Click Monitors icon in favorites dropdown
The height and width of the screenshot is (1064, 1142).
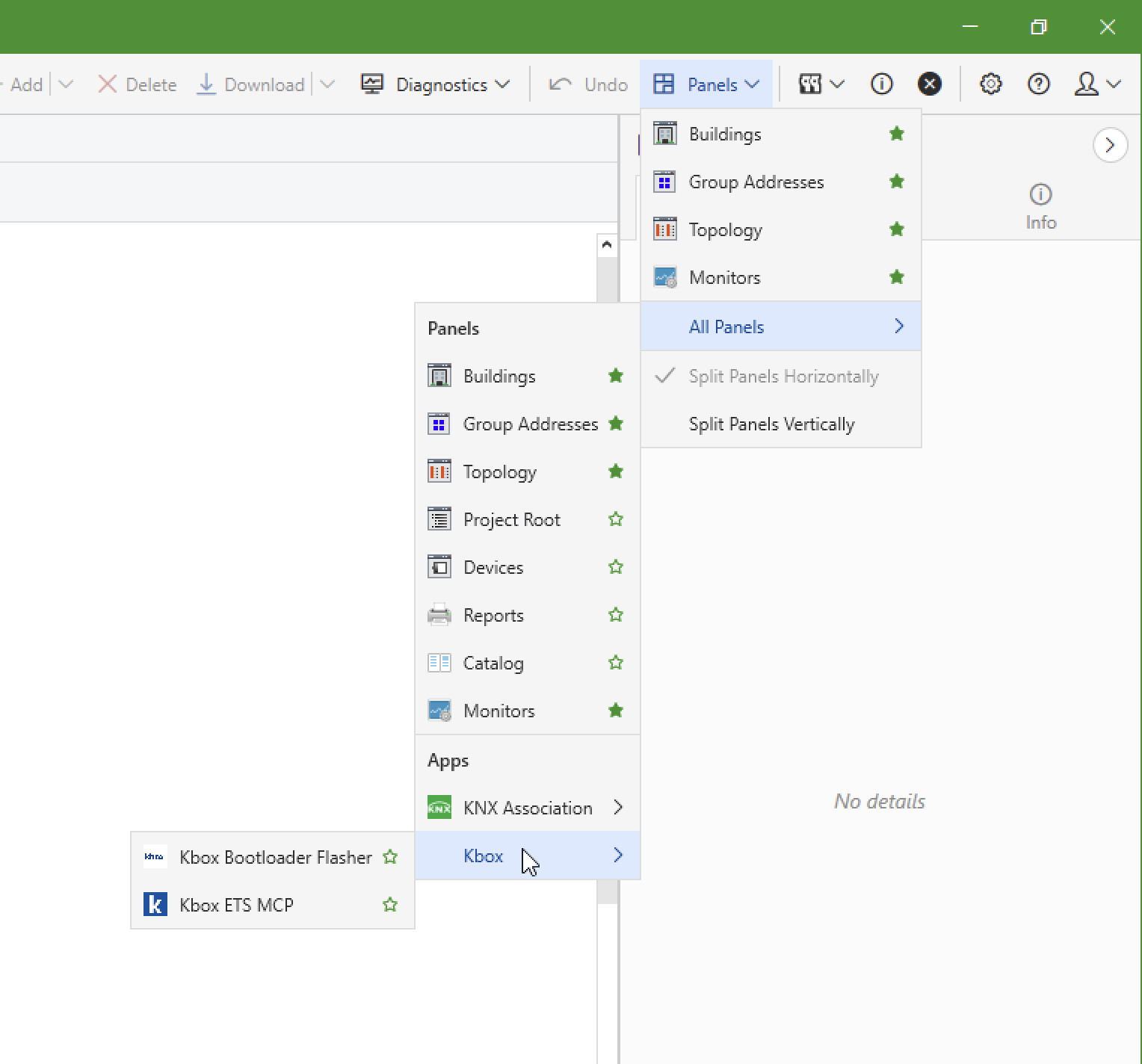click(x=664, y=277)
